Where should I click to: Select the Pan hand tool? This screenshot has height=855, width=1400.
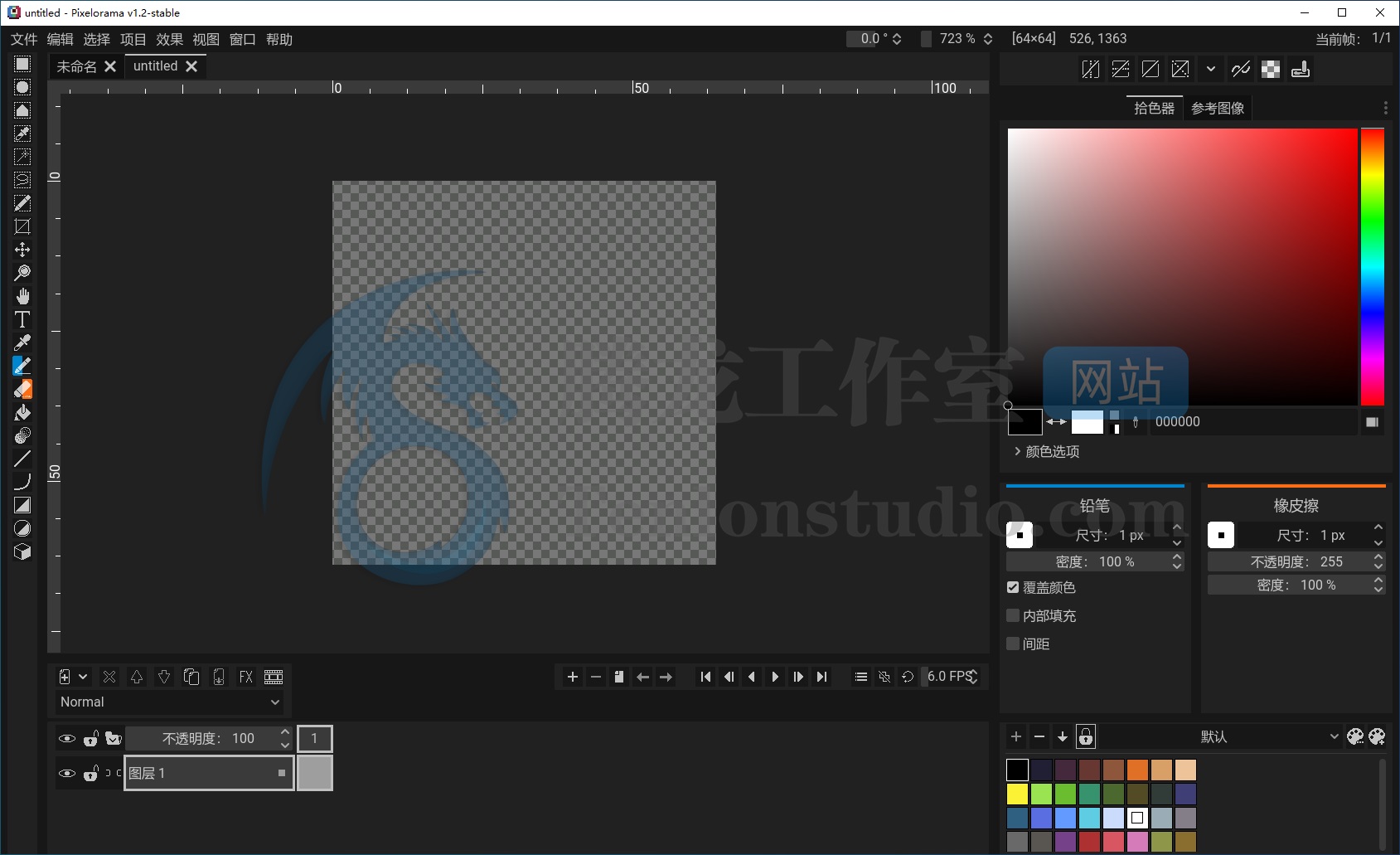[22, 296]
